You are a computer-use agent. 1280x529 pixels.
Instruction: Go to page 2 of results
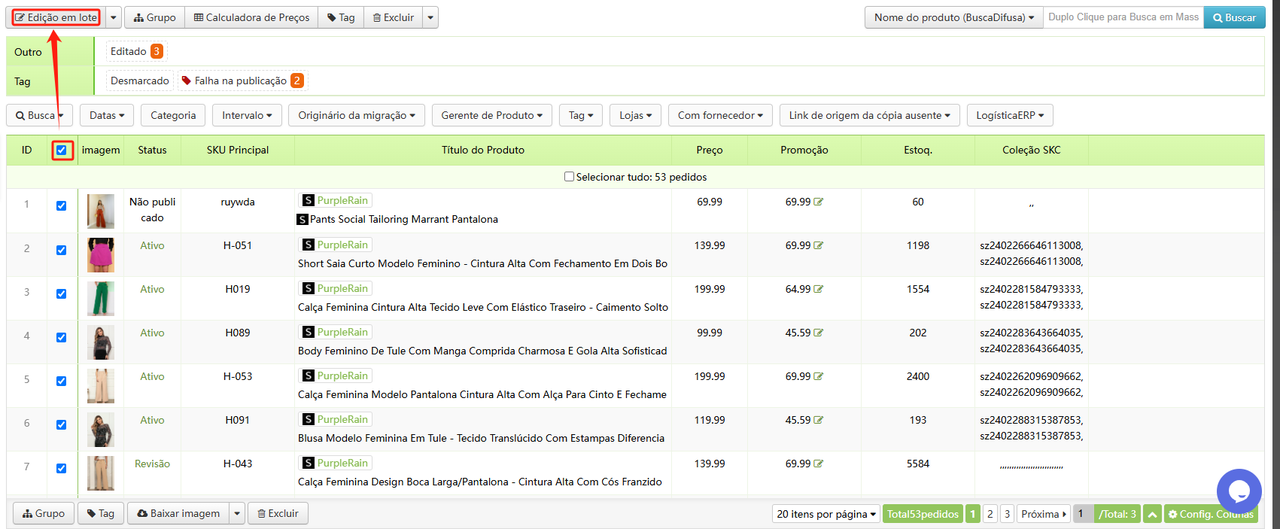point(990,514)
